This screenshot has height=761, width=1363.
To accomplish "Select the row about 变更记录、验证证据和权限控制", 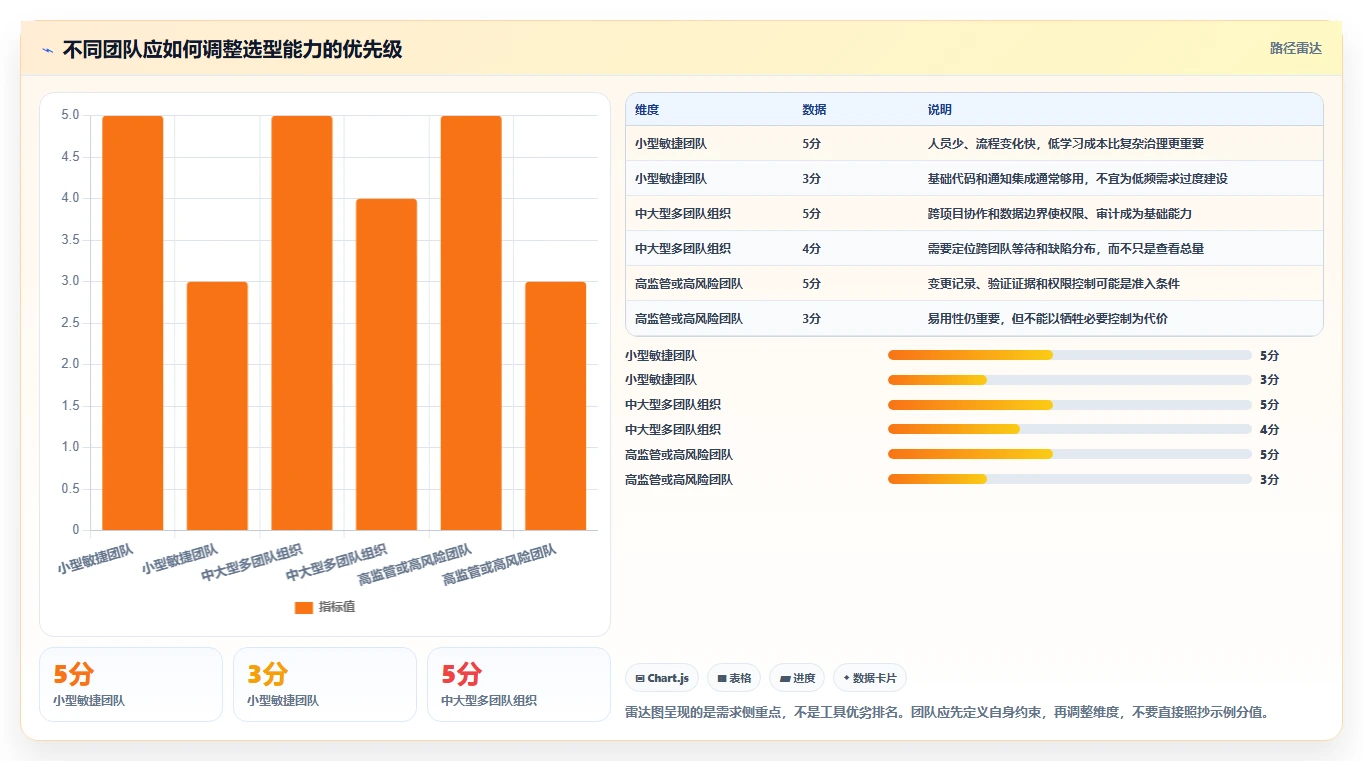I will click(x=974, y=283).
